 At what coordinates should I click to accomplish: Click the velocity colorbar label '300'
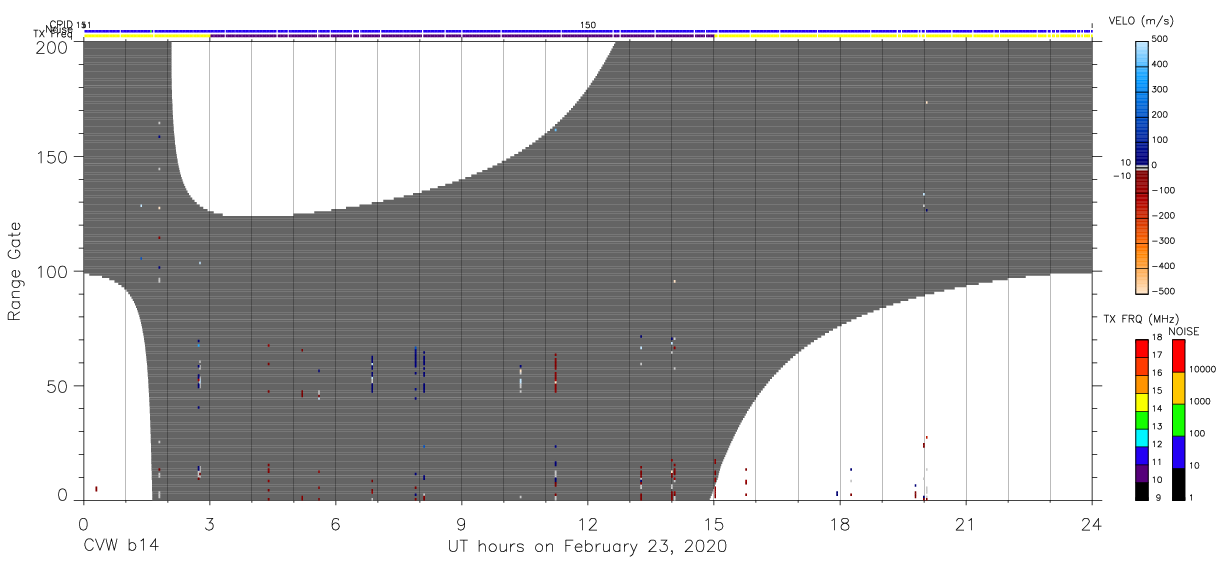[x=1161, y=90]
